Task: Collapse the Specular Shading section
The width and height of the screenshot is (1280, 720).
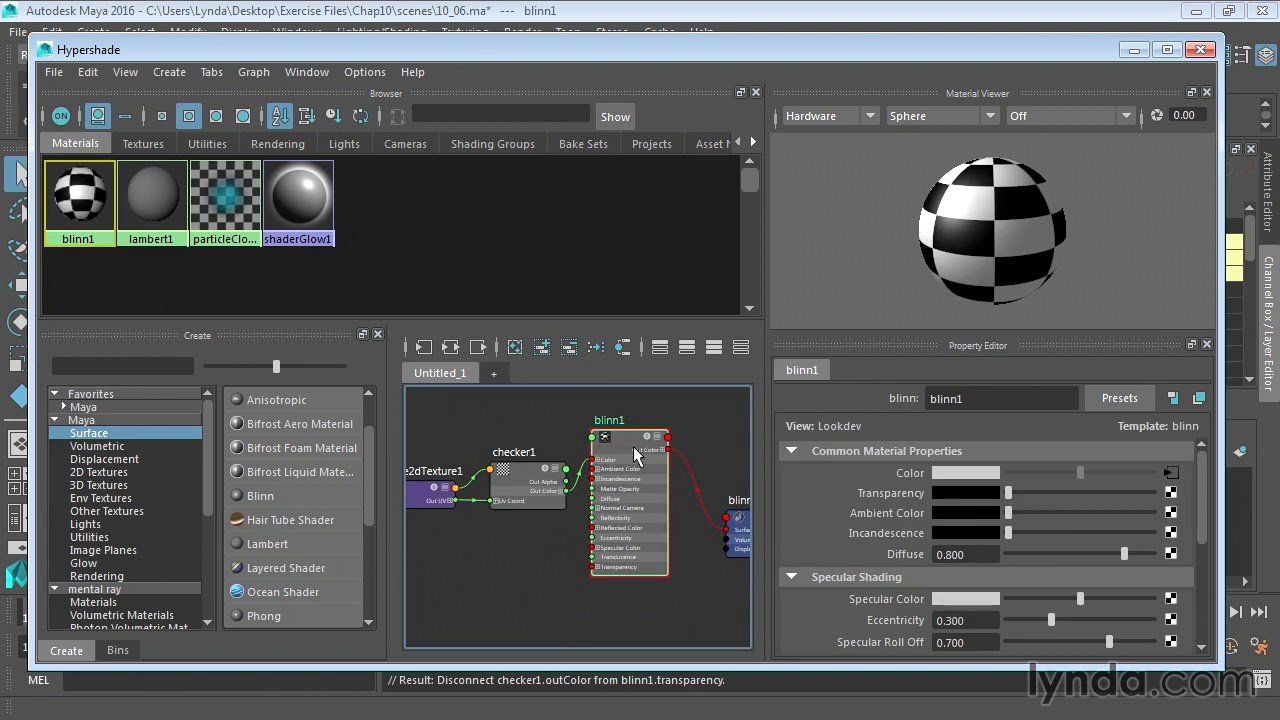Action: (791, 577)
